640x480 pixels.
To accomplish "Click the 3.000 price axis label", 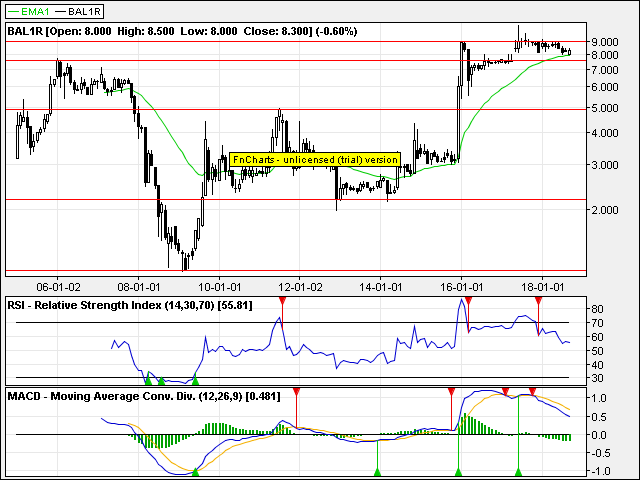I will (604, 165).
